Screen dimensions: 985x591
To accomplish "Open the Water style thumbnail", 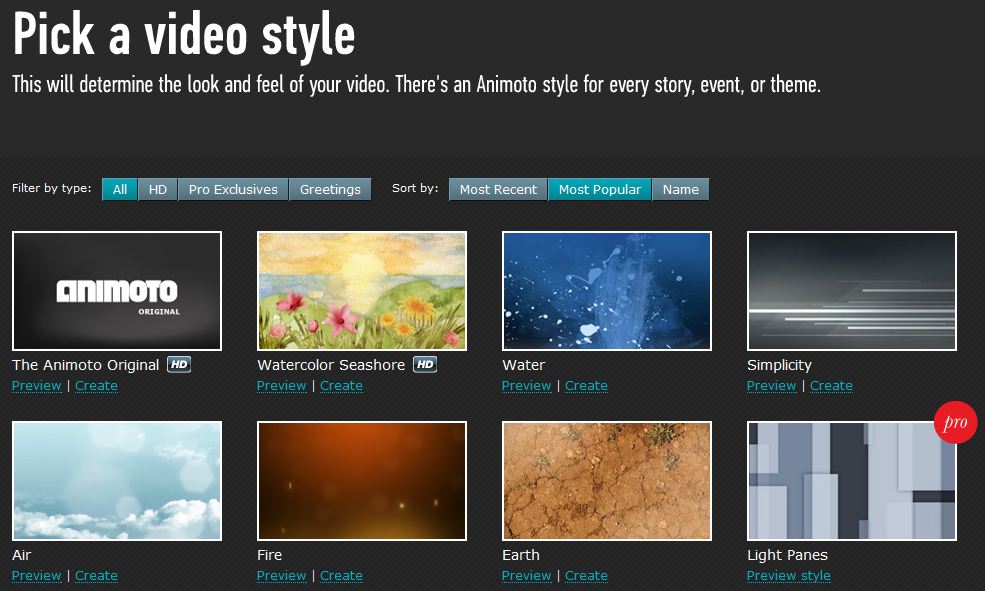I will pyautogui.click(x=607, y=291).
